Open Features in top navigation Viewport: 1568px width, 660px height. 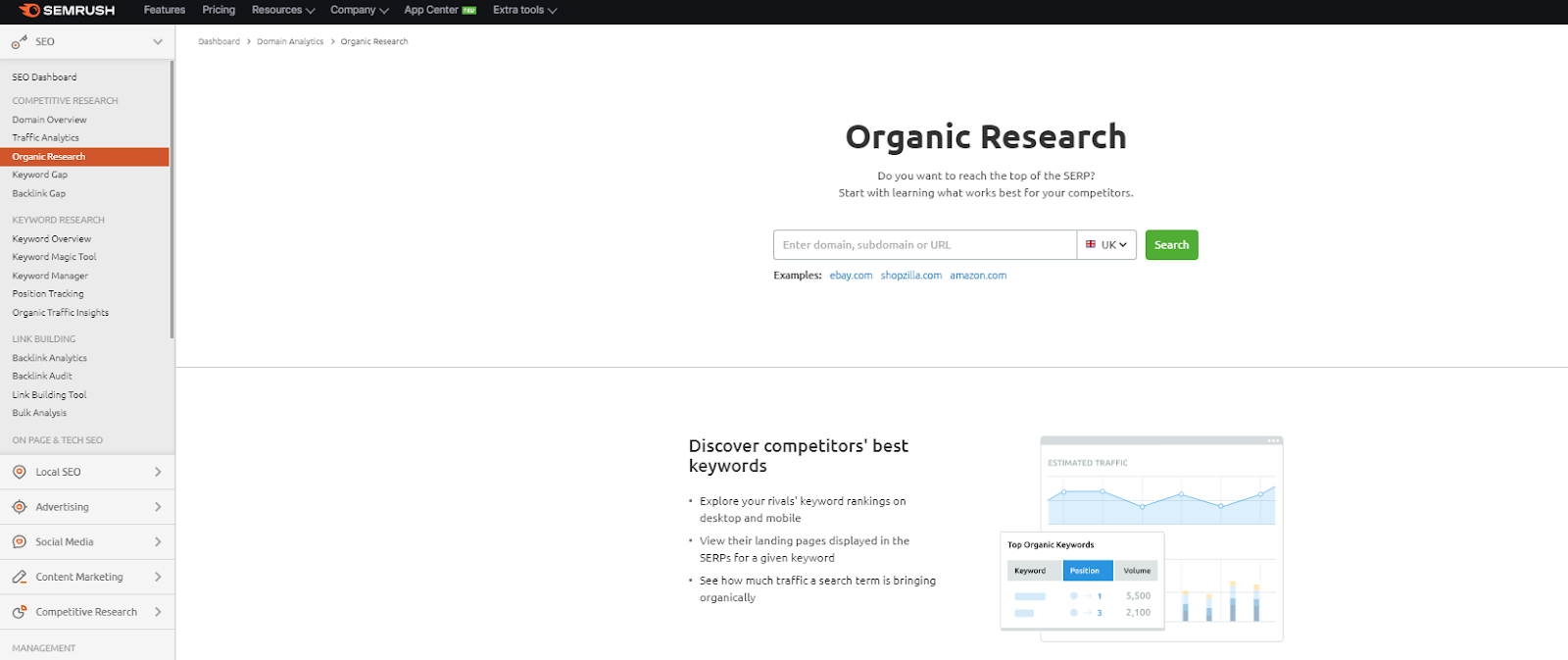click(165, 11)
